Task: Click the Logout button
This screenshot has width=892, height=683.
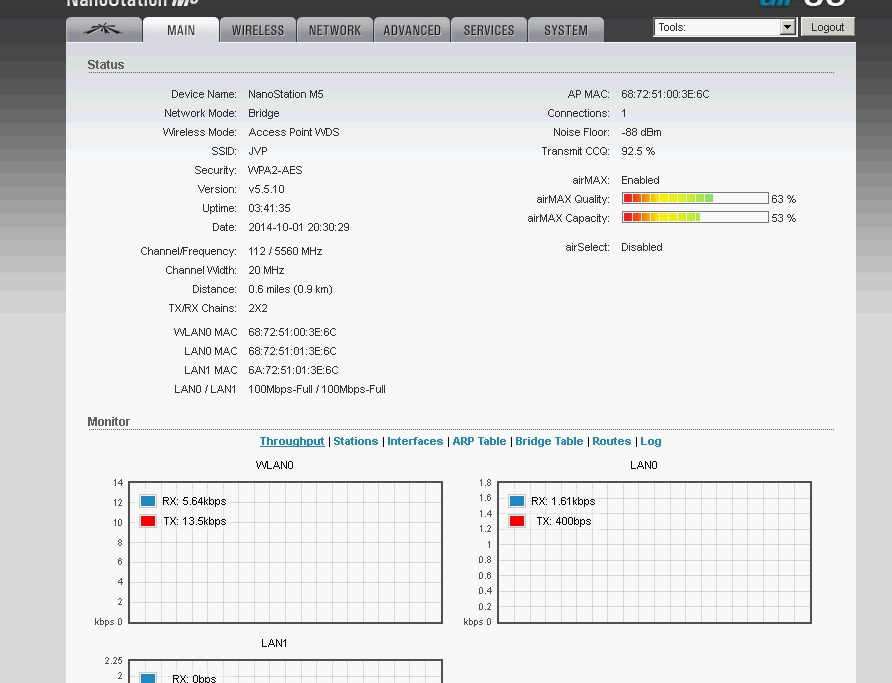Action: 827,27
